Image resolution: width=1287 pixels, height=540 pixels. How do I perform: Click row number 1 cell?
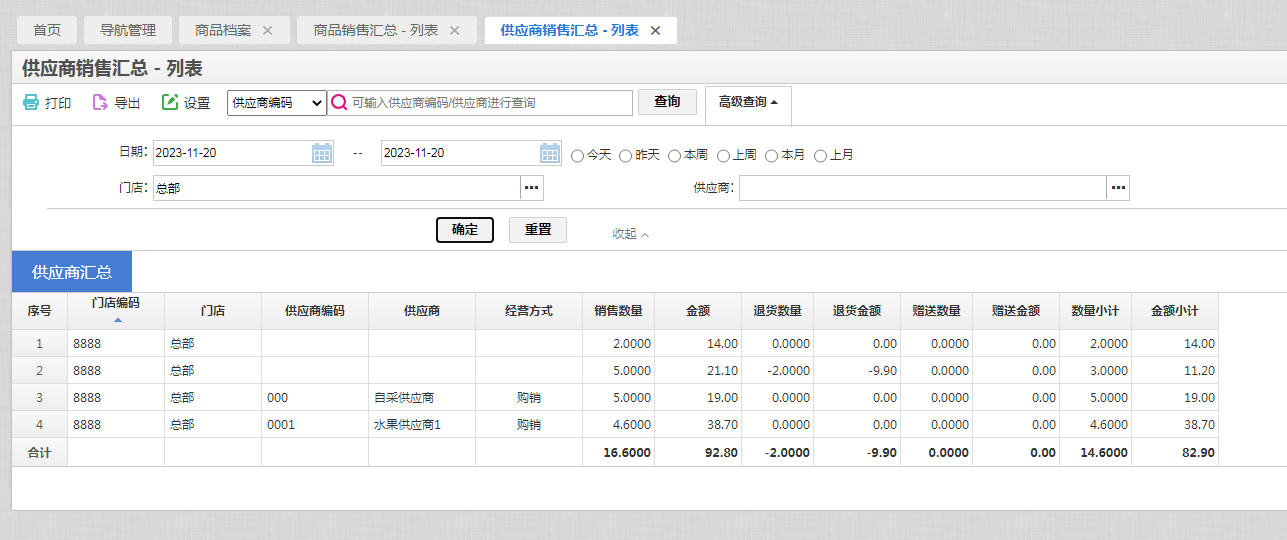pos(39,344)
